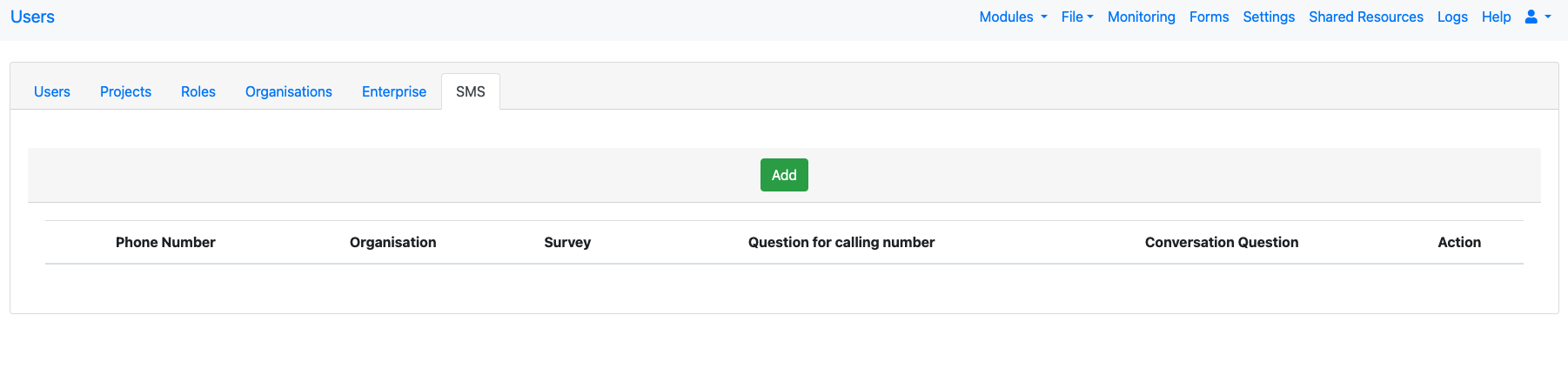Viewport: 1568px width, 369px height.
Task: Expand the Modules dropdown
Action: pyautogui.click(x=1013, y=17)
